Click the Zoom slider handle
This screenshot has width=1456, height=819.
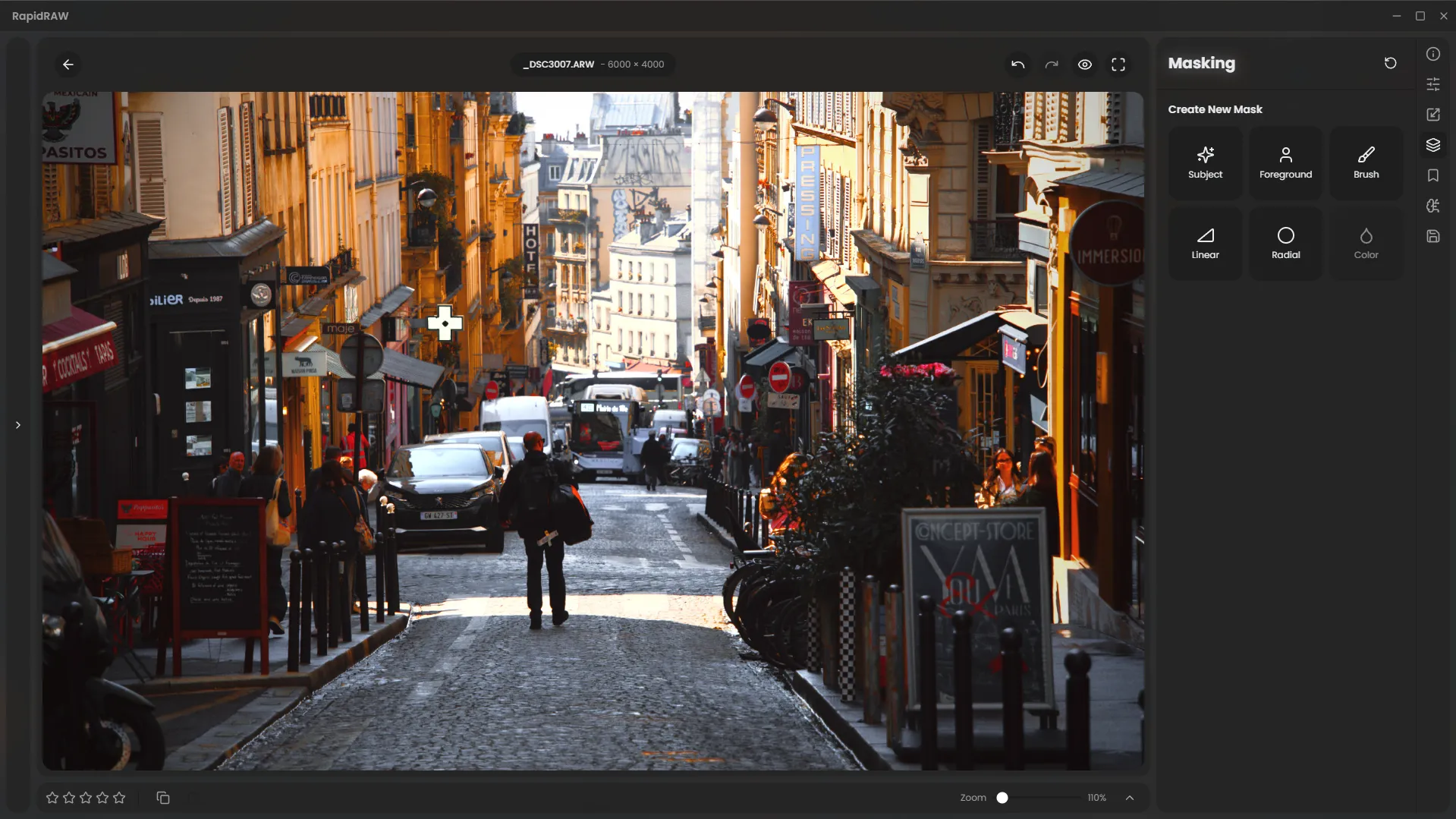[x=1002, y=798]
